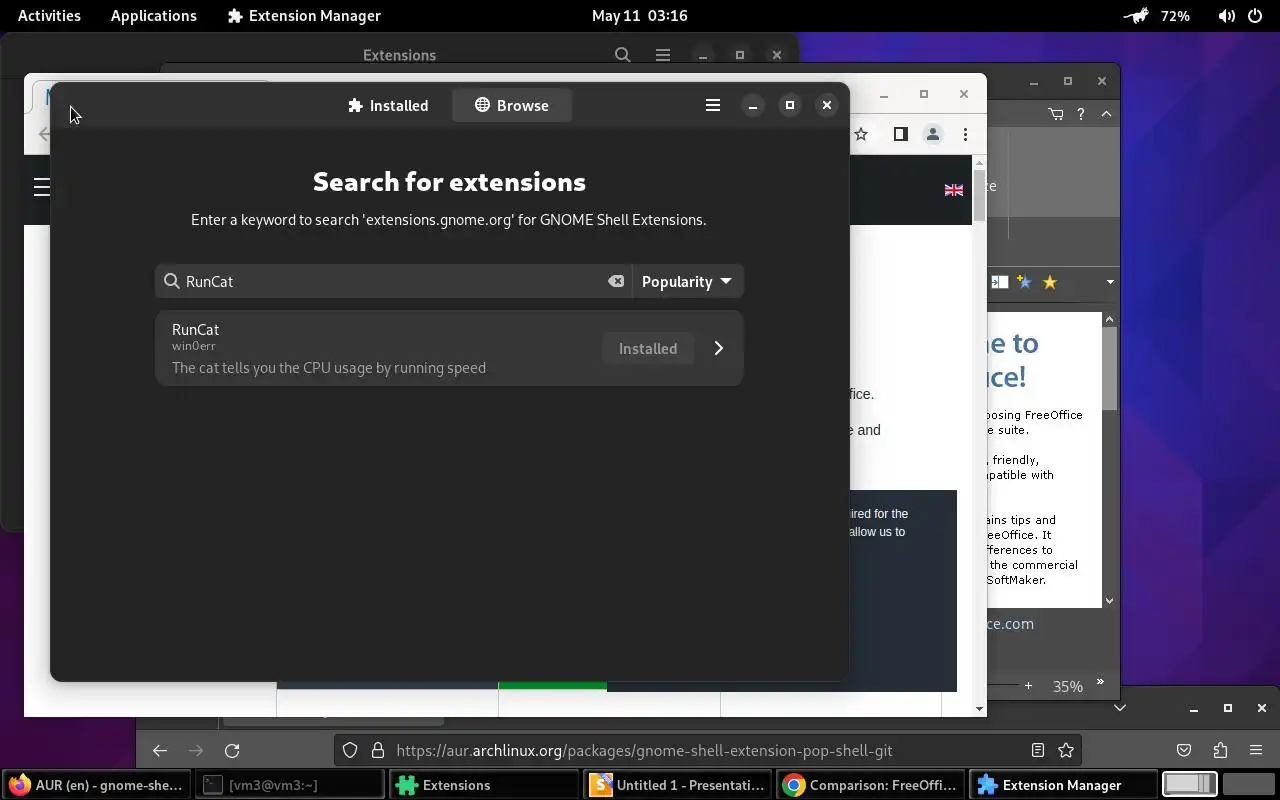The width and height of the screenshot is (1280, 800).
Task: Expand RunCat details chevron
Action: (x=718, y=348)
